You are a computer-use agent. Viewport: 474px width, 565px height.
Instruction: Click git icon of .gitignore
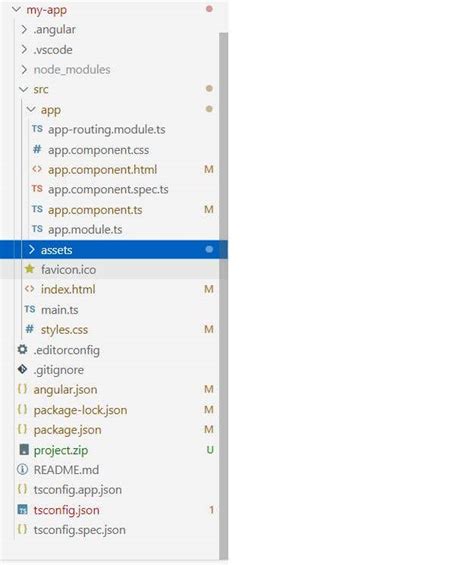22,369
